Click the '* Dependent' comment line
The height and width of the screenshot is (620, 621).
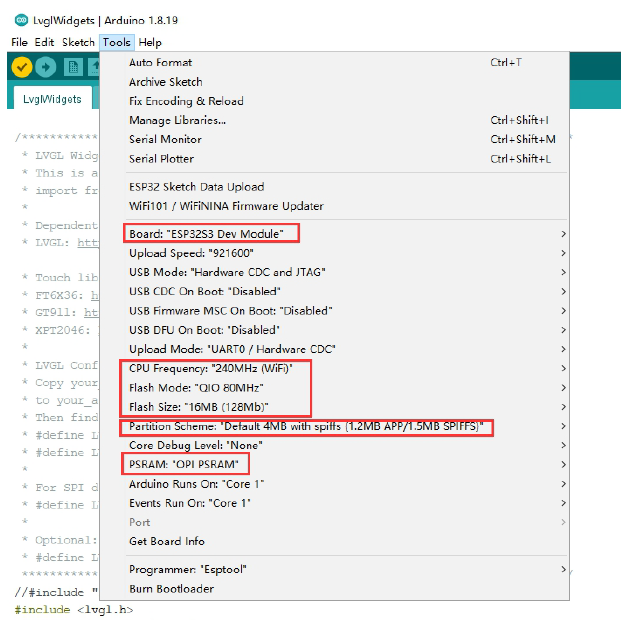click(60, 225)
